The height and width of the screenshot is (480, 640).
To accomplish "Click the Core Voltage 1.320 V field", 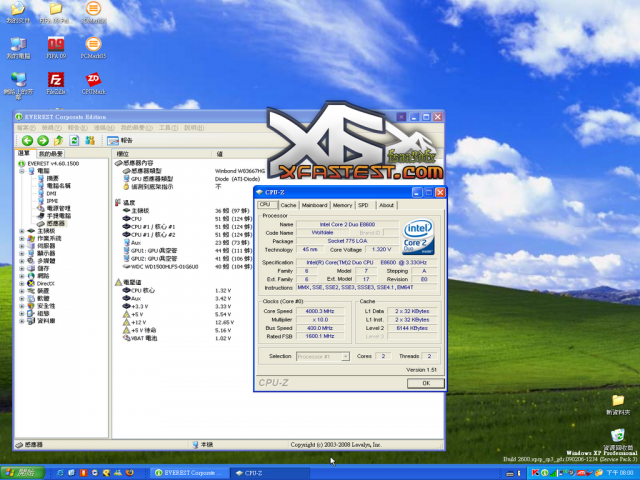I will tap(382, 249).
